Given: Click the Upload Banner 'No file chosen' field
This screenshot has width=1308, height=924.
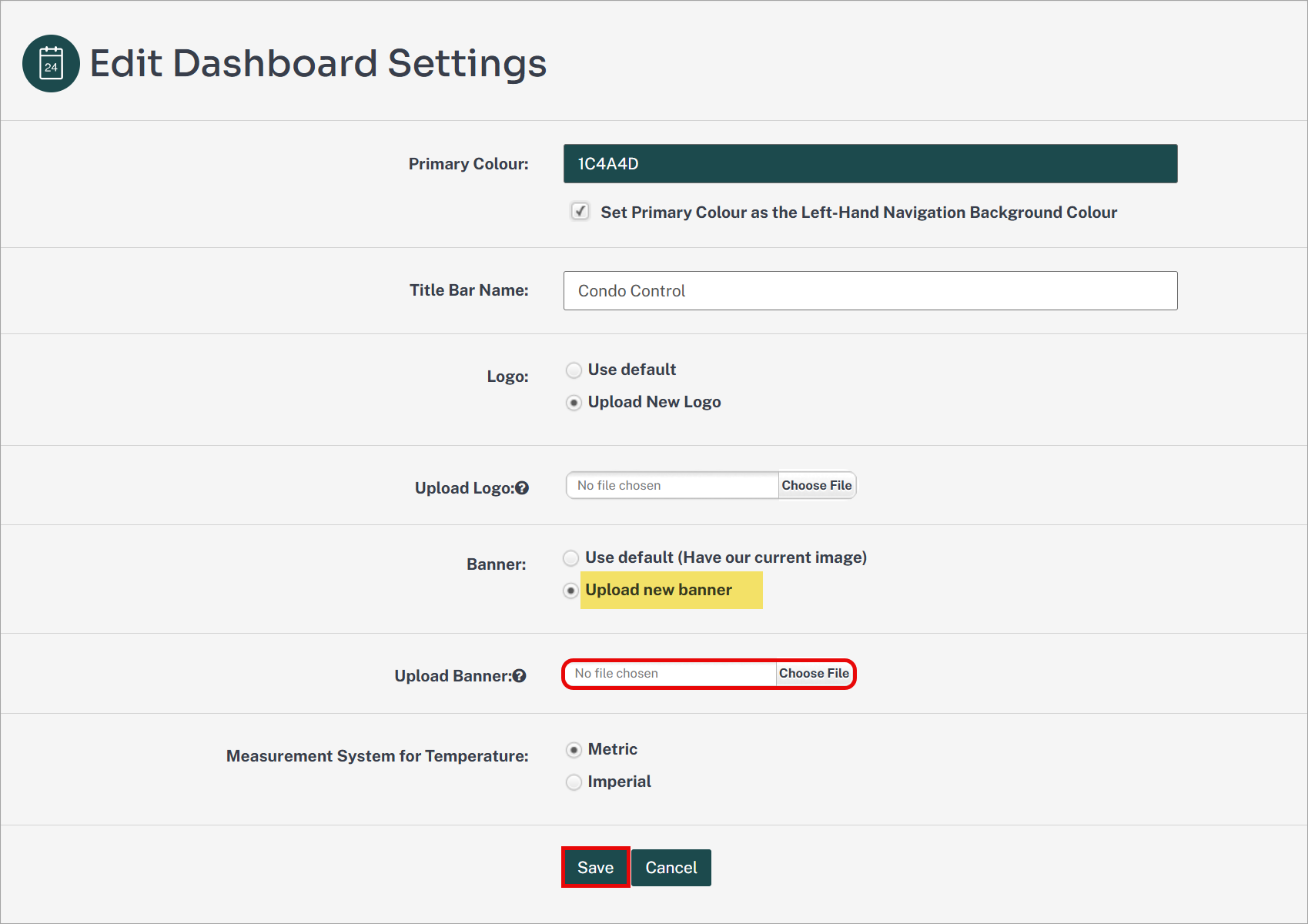Looking at the screenshot, I should pyautogui.click(x=670, y=673).
